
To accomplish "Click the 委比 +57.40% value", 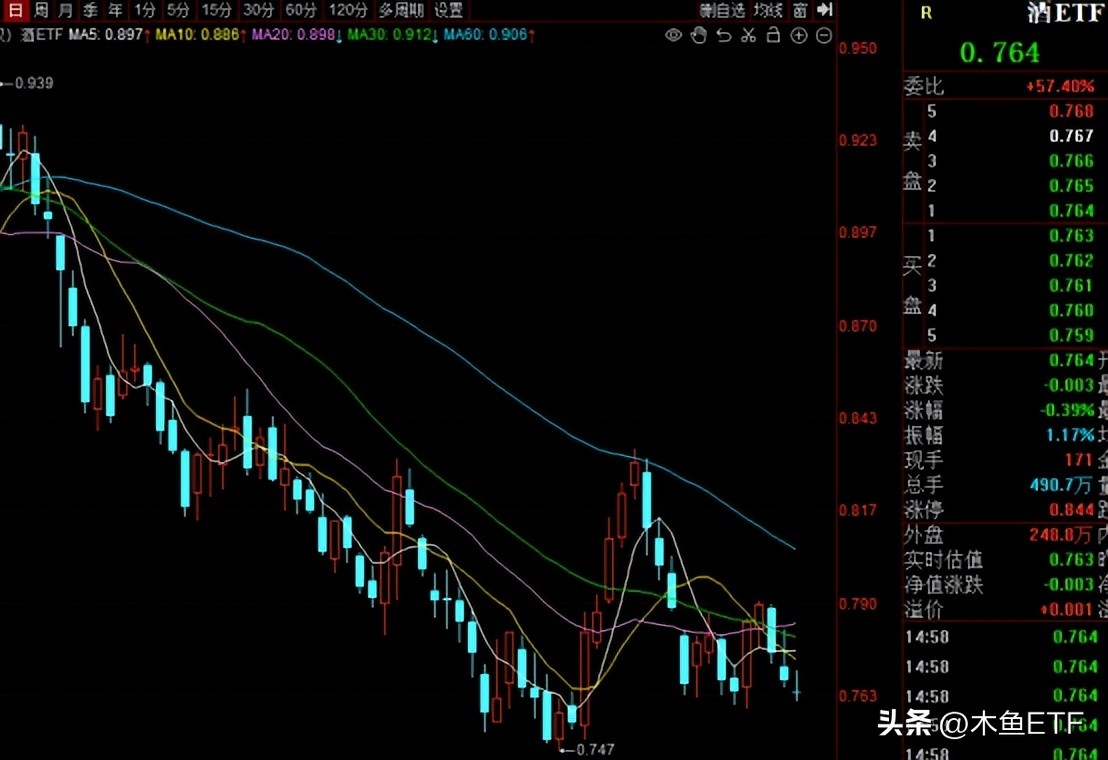I will (1060, 86).
